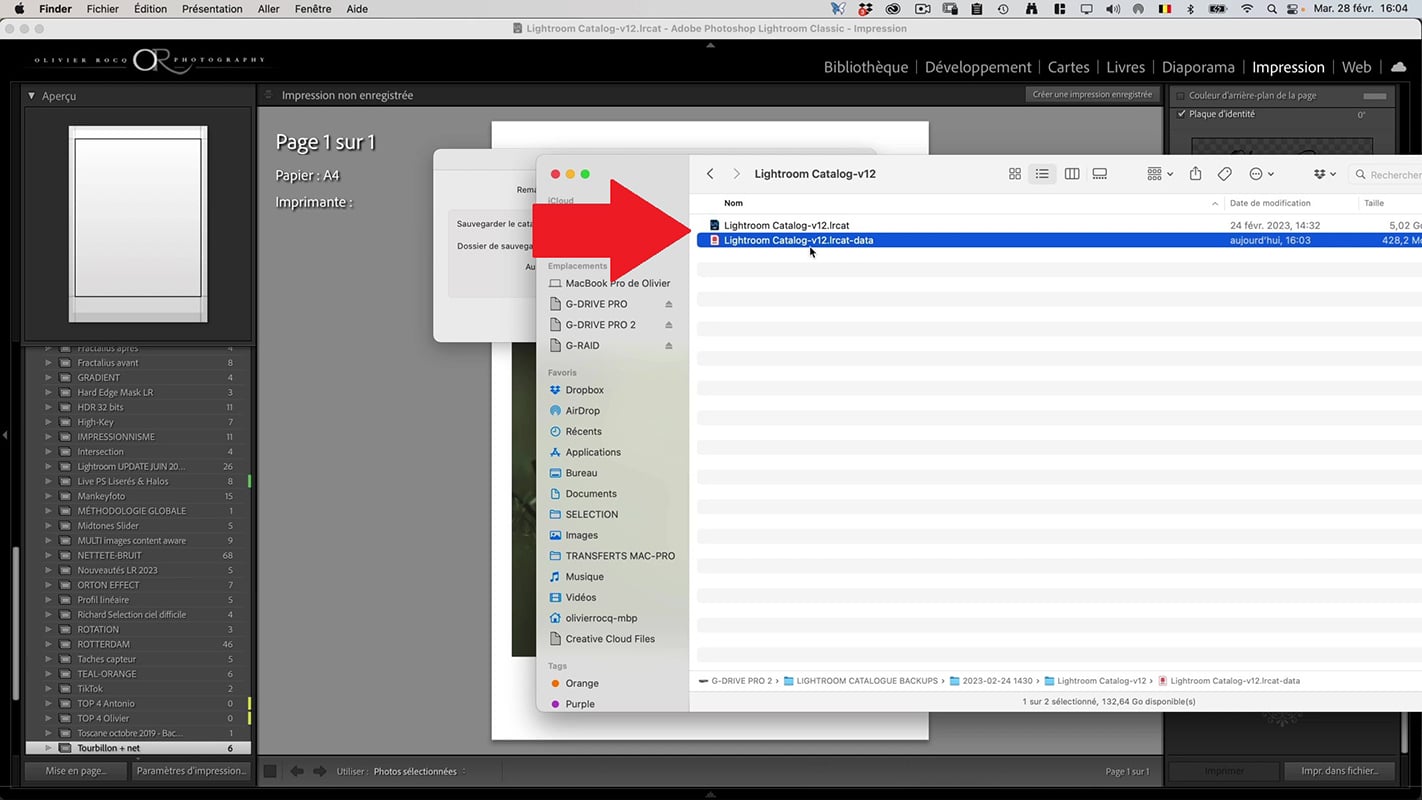Open Utiliser Photos sélectionnées dropdown
1422x800 pixels.
point(420,772)
